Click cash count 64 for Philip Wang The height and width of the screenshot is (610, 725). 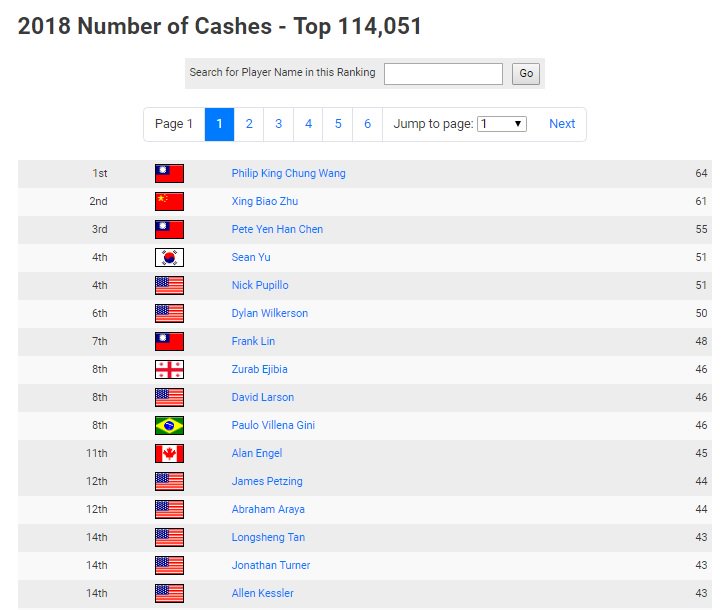(x=701, y=173)
